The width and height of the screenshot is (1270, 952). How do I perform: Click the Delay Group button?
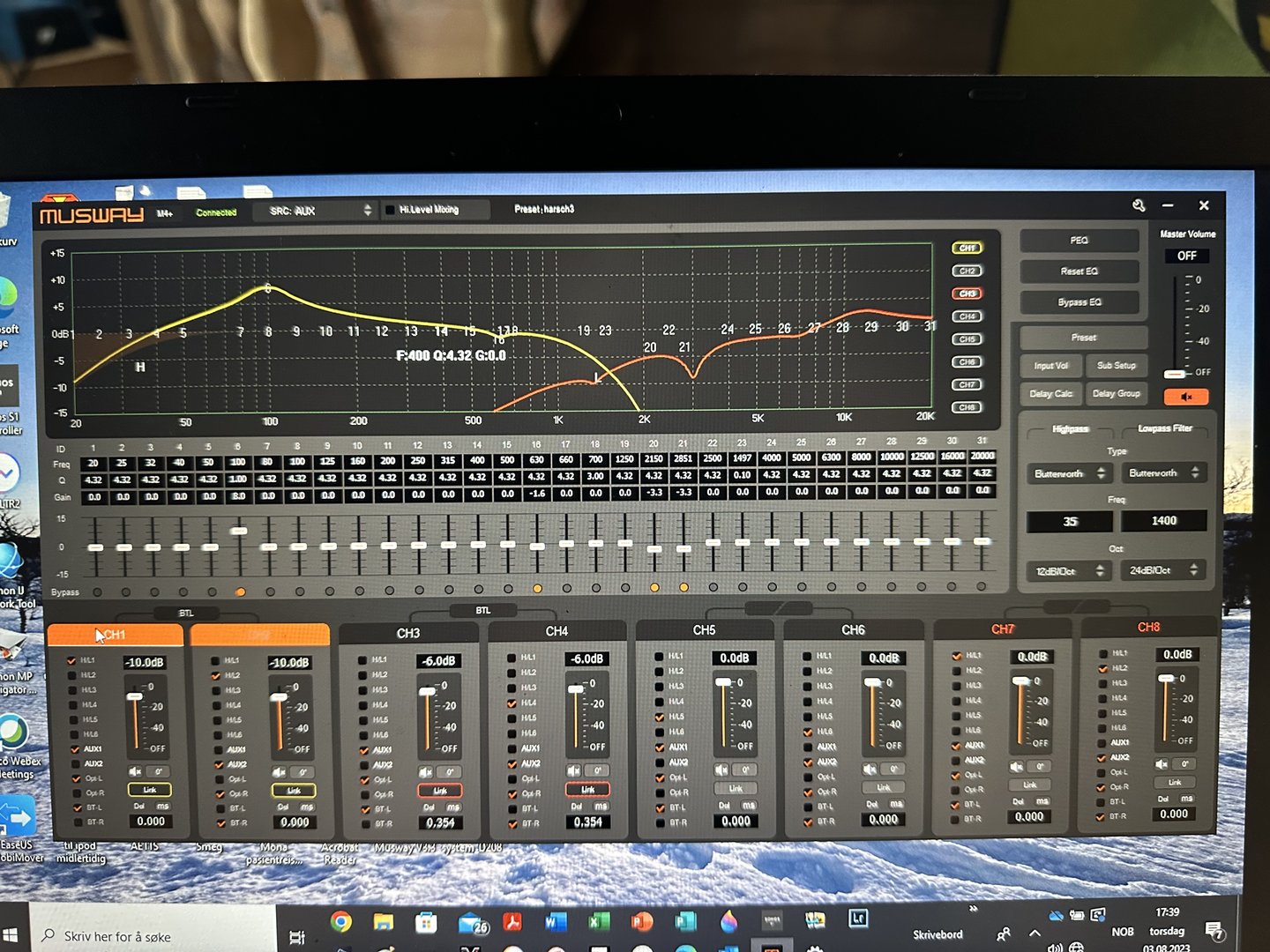(x=1117, y=393)
